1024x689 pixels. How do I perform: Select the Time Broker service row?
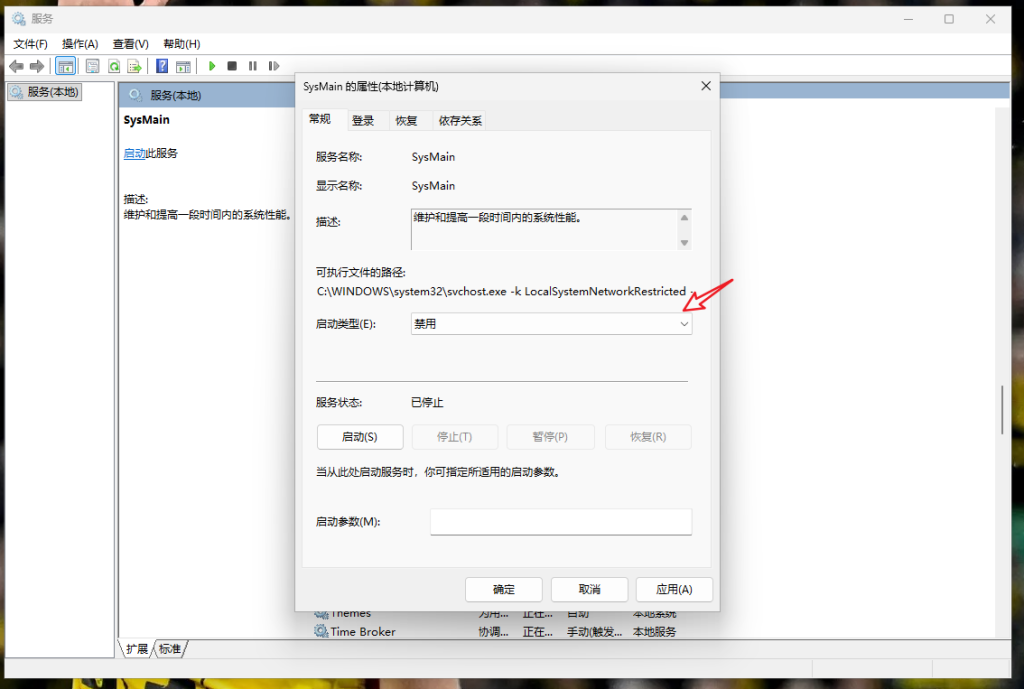click(x=496, y=632)
